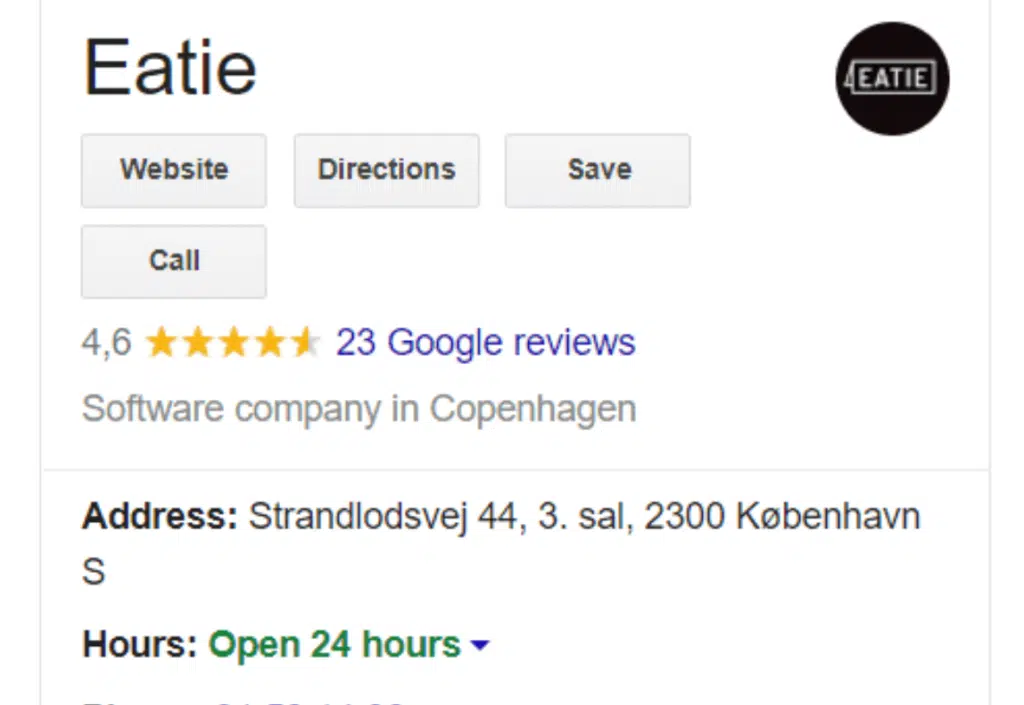
Task: Click the first gold rating star
Action: click(x=161, y=343)
